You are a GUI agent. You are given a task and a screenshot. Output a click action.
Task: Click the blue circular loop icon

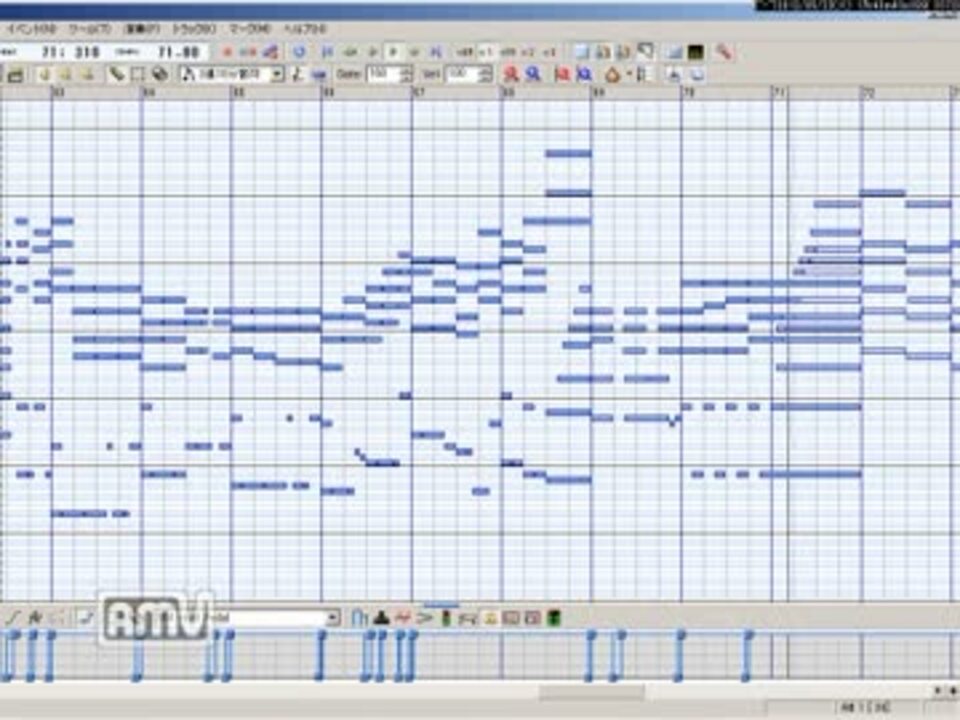tap(299, 53)
